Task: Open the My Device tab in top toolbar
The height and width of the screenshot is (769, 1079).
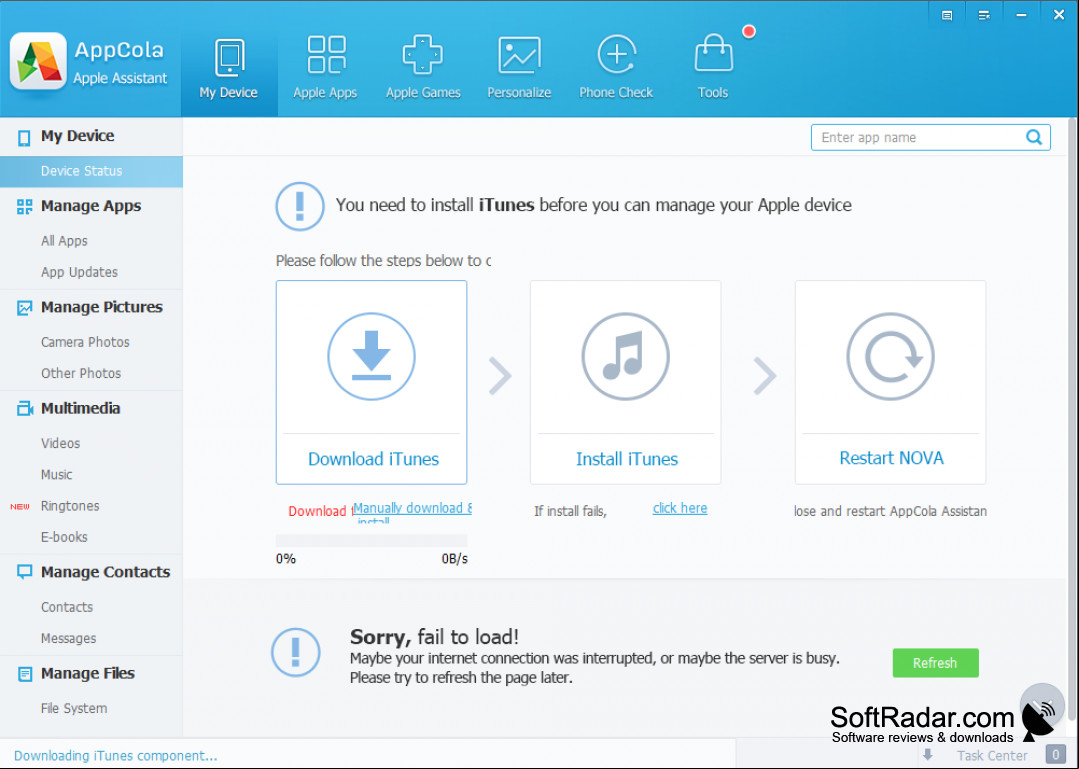Action: (229, 69)
